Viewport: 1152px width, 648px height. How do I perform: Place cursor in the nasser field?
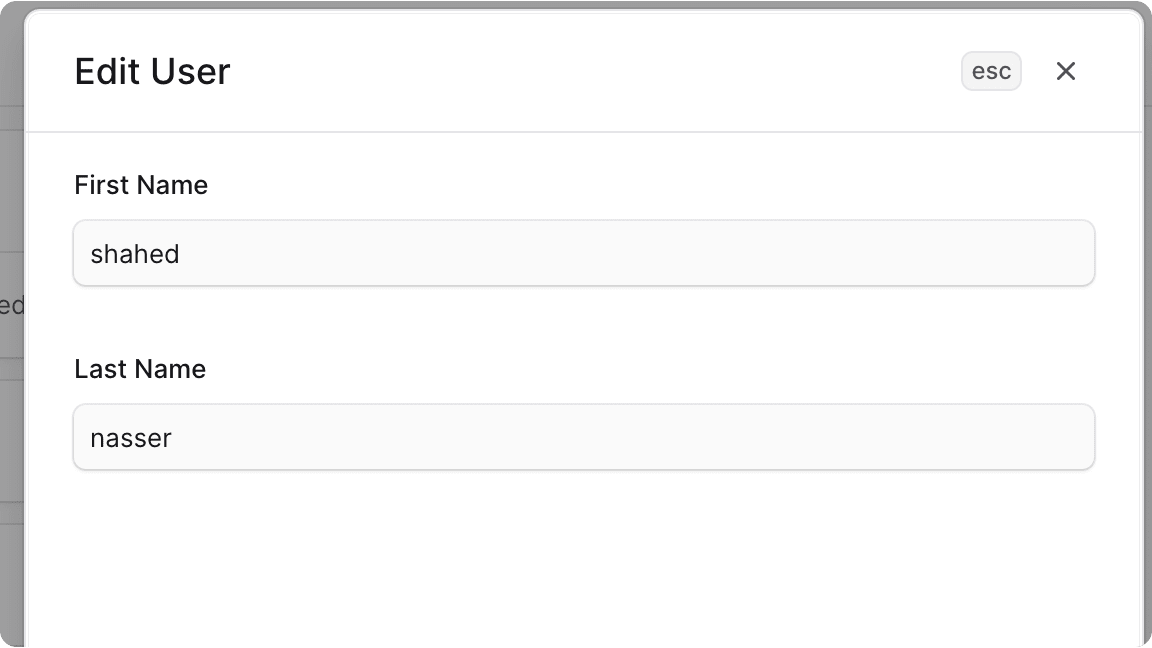(x=584, y=437)
